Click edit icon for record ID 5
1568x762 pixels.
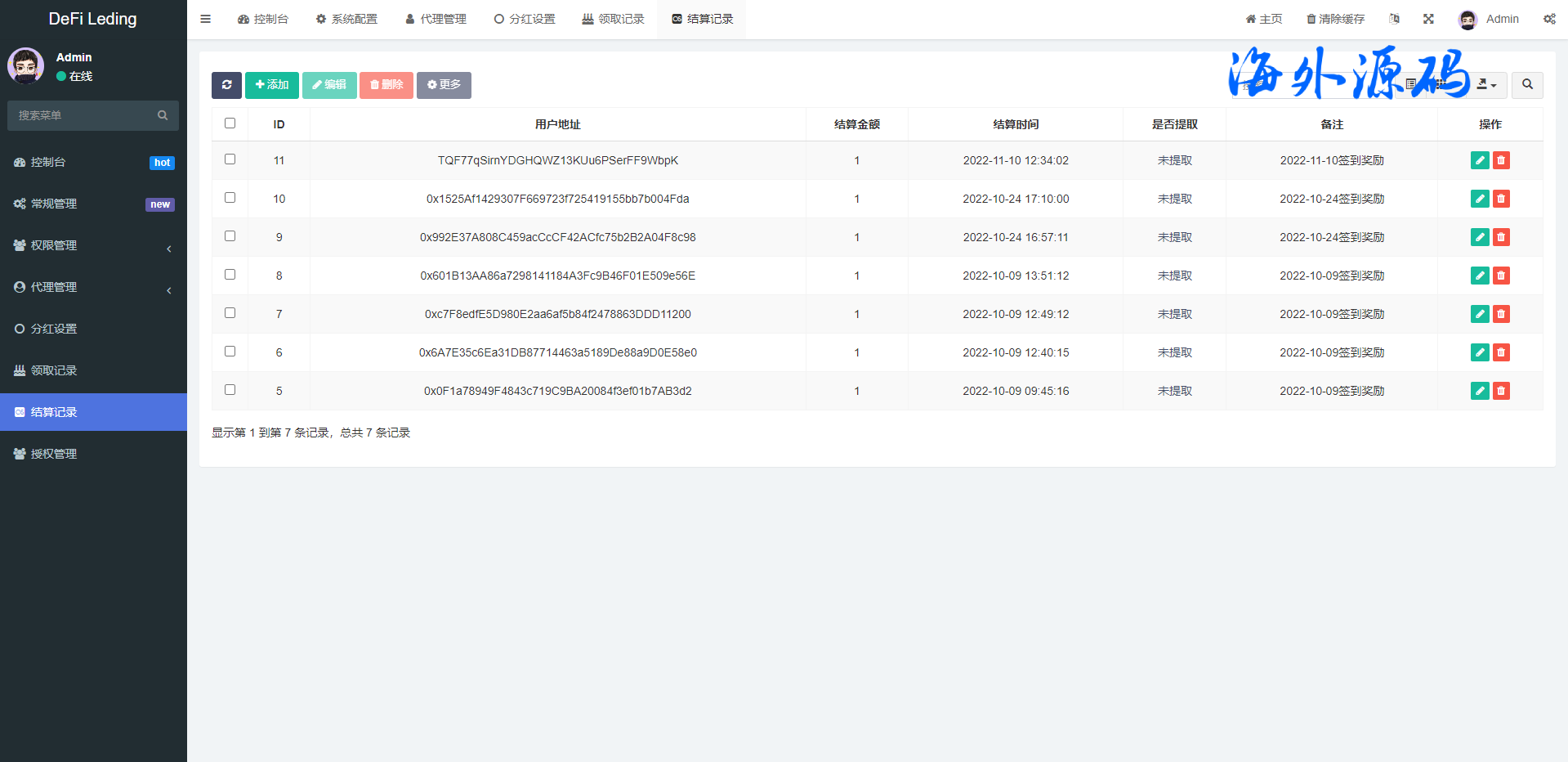pyautogui.click(x=1479, y=391)
